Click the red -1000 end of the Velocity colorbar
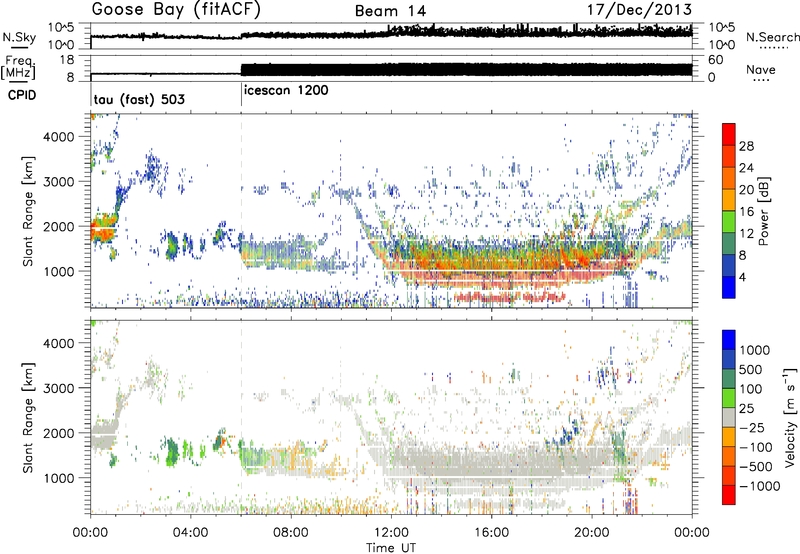Viewport: 800px width, 554px height. [729, 495]
